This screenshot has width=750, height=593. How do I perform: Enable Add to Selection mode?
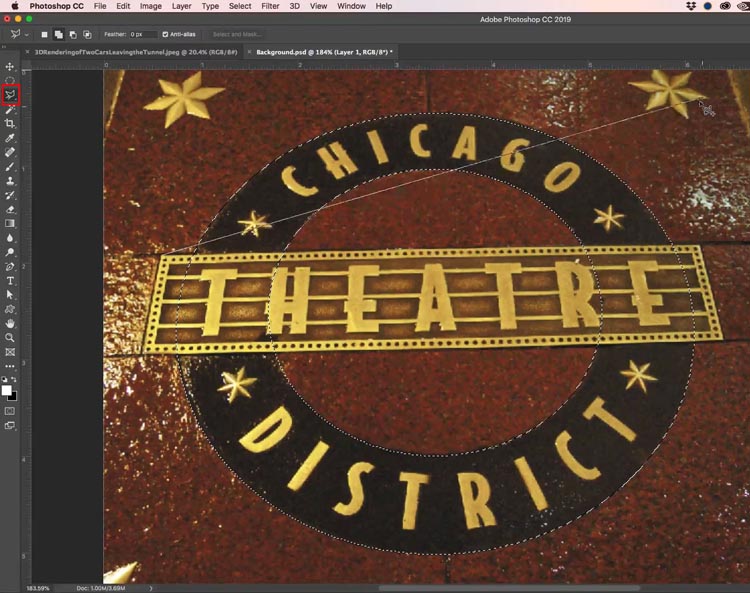coord(59,35)
